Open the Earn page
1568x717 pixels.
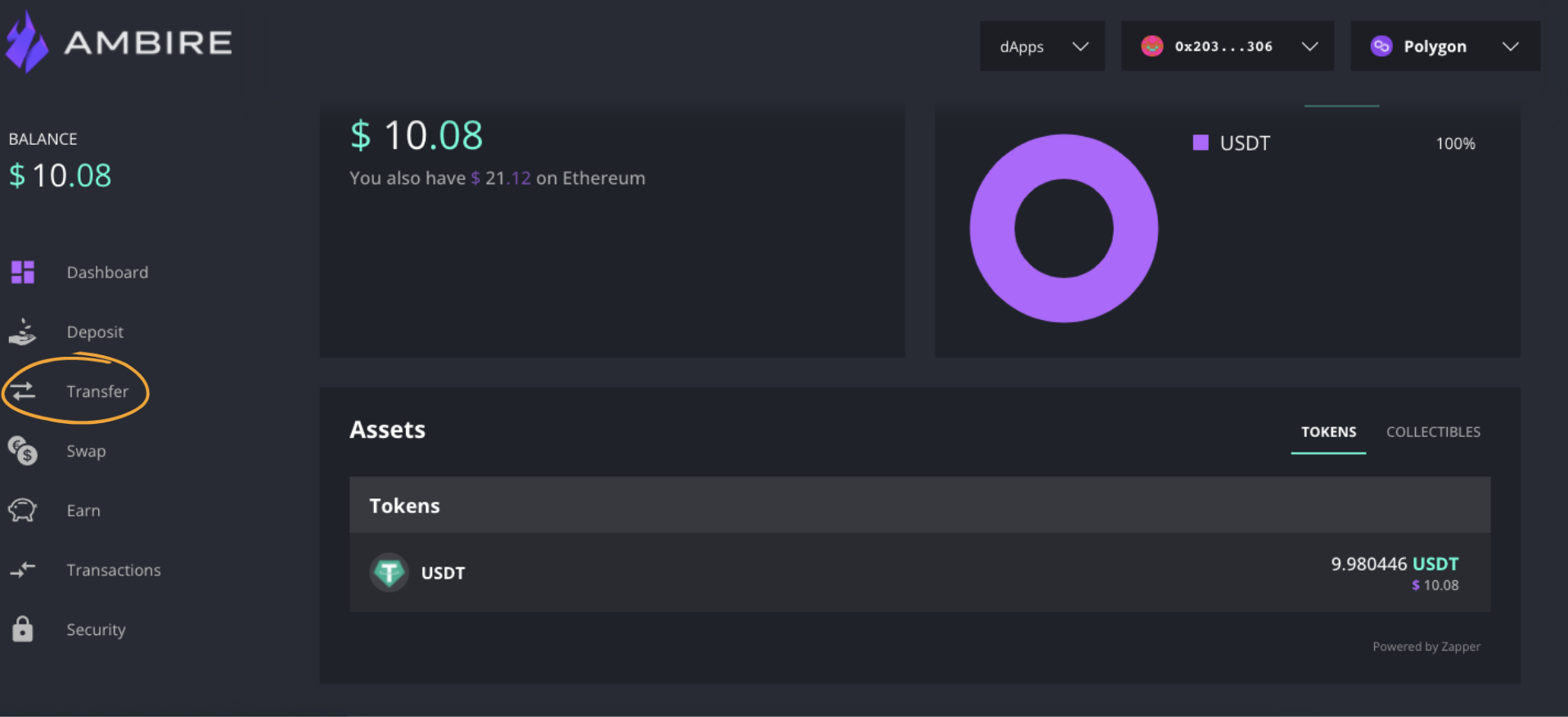tap(83, 510)
